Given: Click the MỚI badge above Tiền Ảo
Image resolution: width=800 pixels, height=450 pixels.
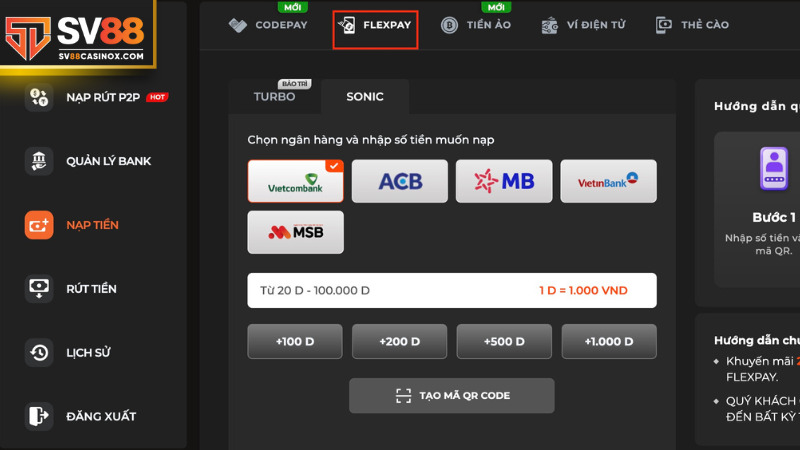Looking at the screenshot, I should (x=496, y=7).
